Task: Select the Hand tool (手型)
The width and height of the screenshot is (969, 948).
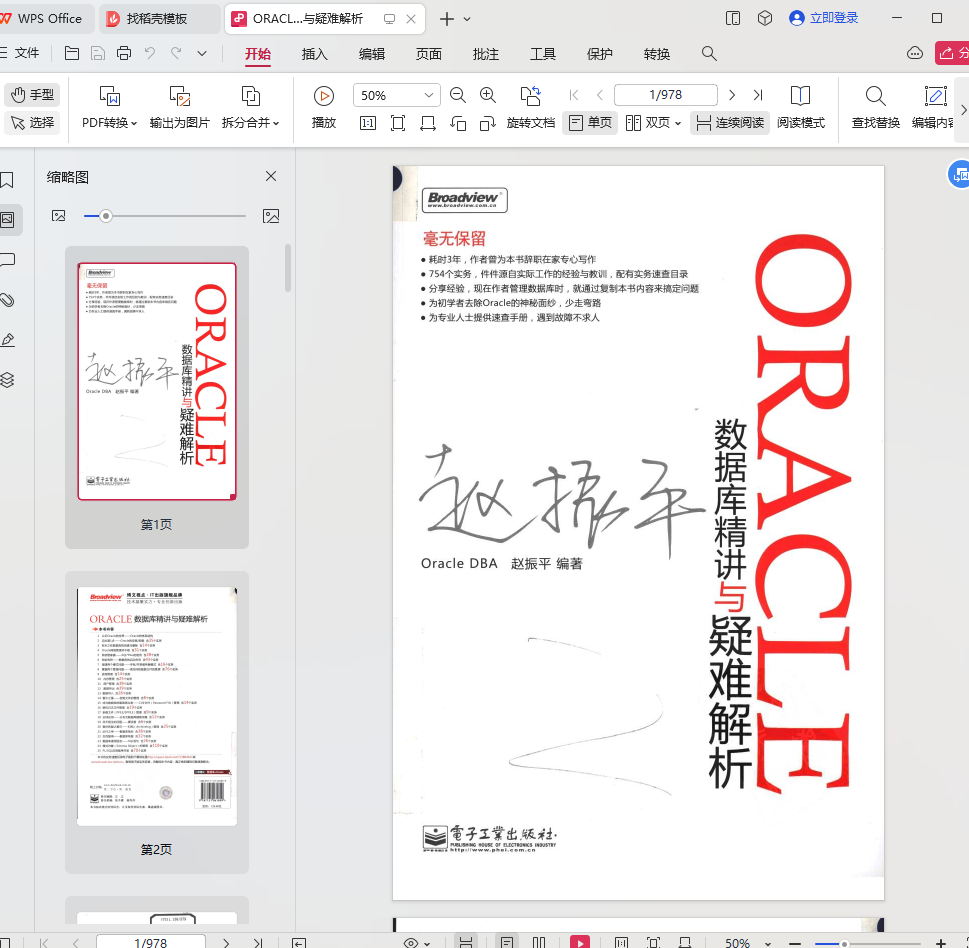Action: pos(32,95)
